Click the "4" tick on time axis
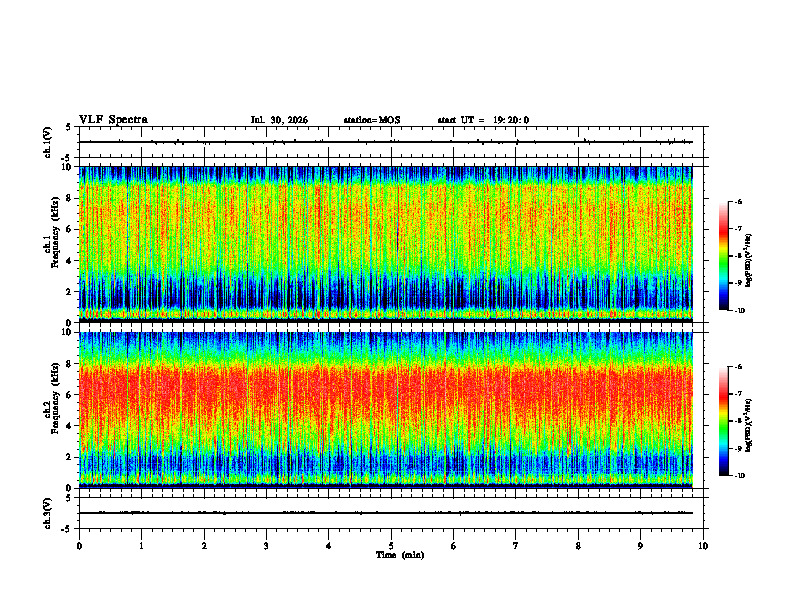Image resolution: width=792 pixels, height=612 pixels. point(329,546)
